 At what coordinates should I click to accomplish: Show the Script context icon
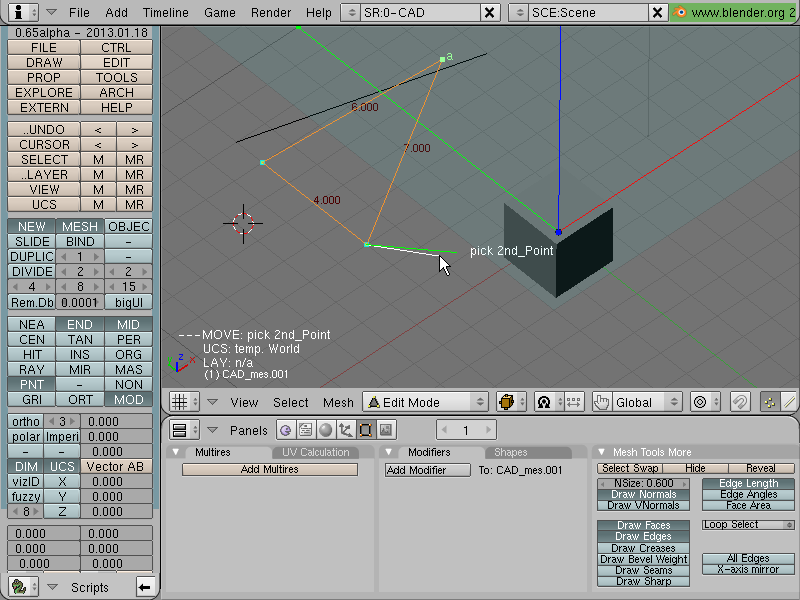(x=306, y=430)
